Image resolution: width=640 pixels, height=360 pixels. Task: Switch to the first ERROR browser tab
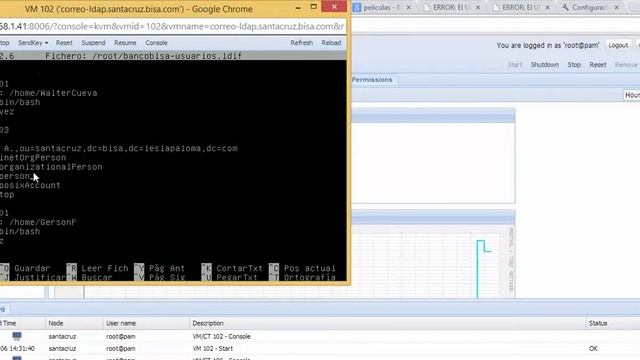tap(451, 7)
